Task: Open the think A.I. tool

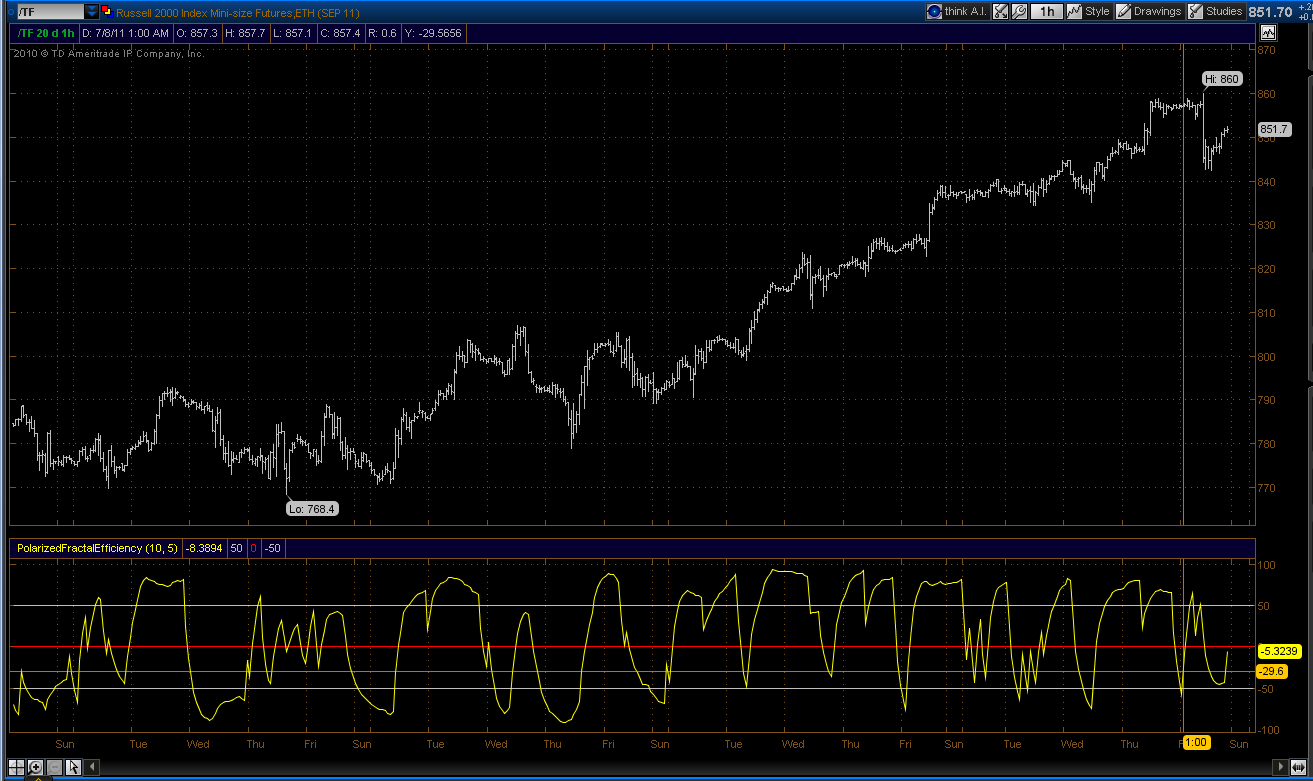Action: pyautogui.click(x=956, y=11)
